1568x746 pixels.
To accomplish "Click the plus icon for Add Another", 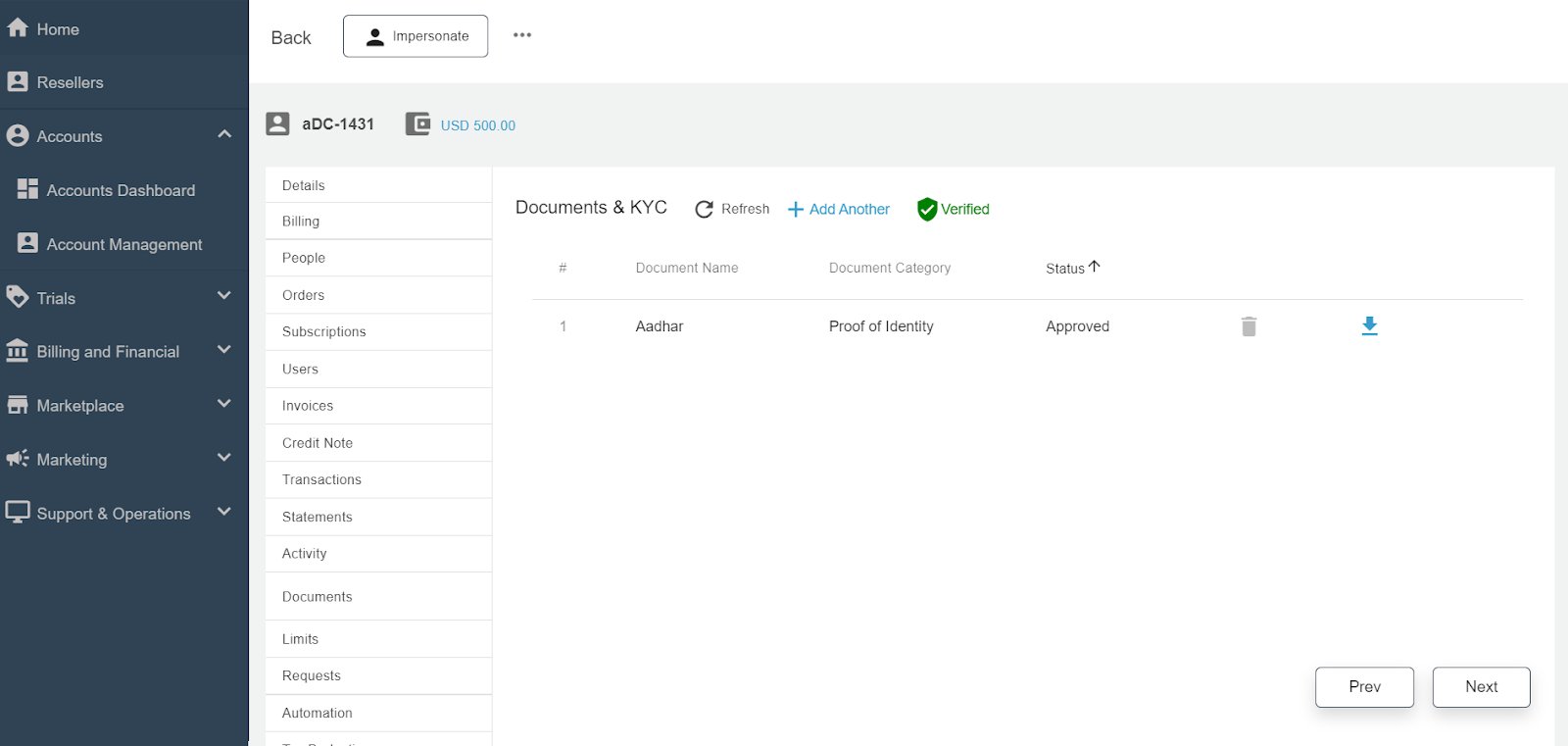I will 796,209.
